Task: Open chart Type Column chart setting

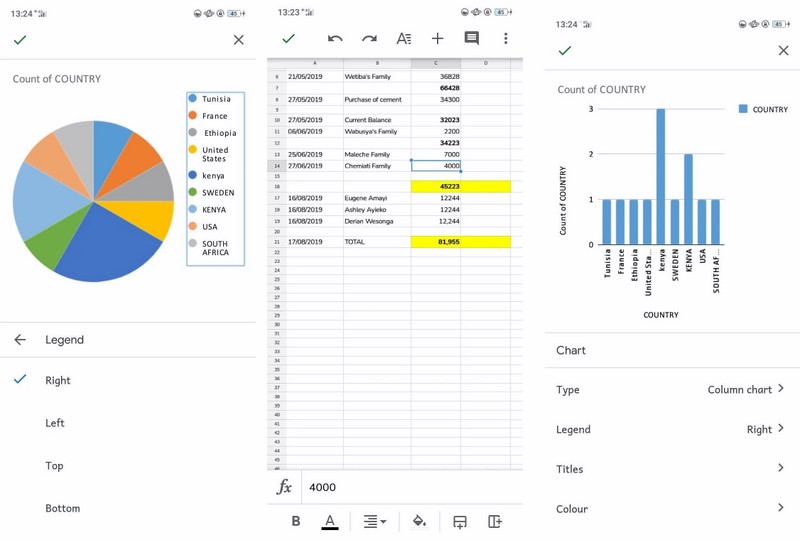Action: tap(672, 389)
